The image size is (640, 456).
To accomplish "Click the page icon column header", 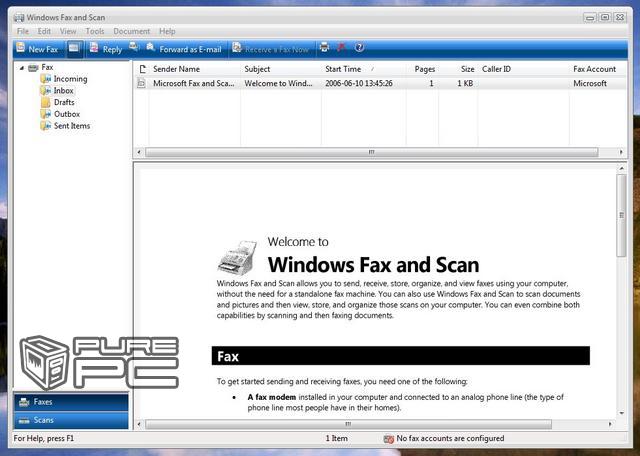I will coord(142,69).
